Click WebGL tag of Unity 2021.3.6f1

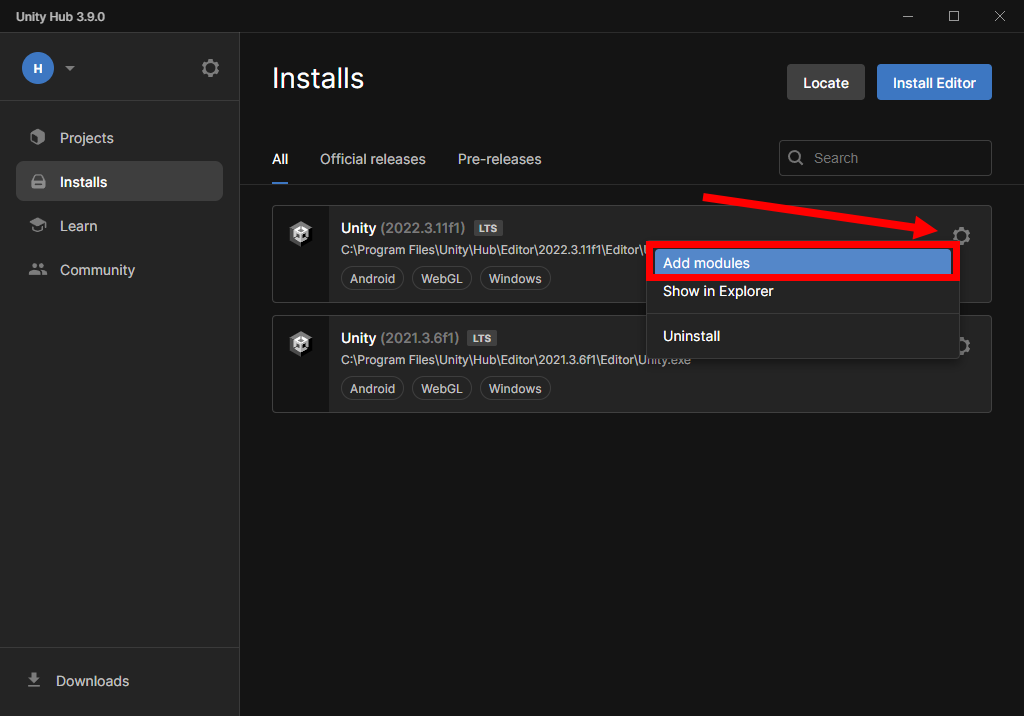(441, 388)
